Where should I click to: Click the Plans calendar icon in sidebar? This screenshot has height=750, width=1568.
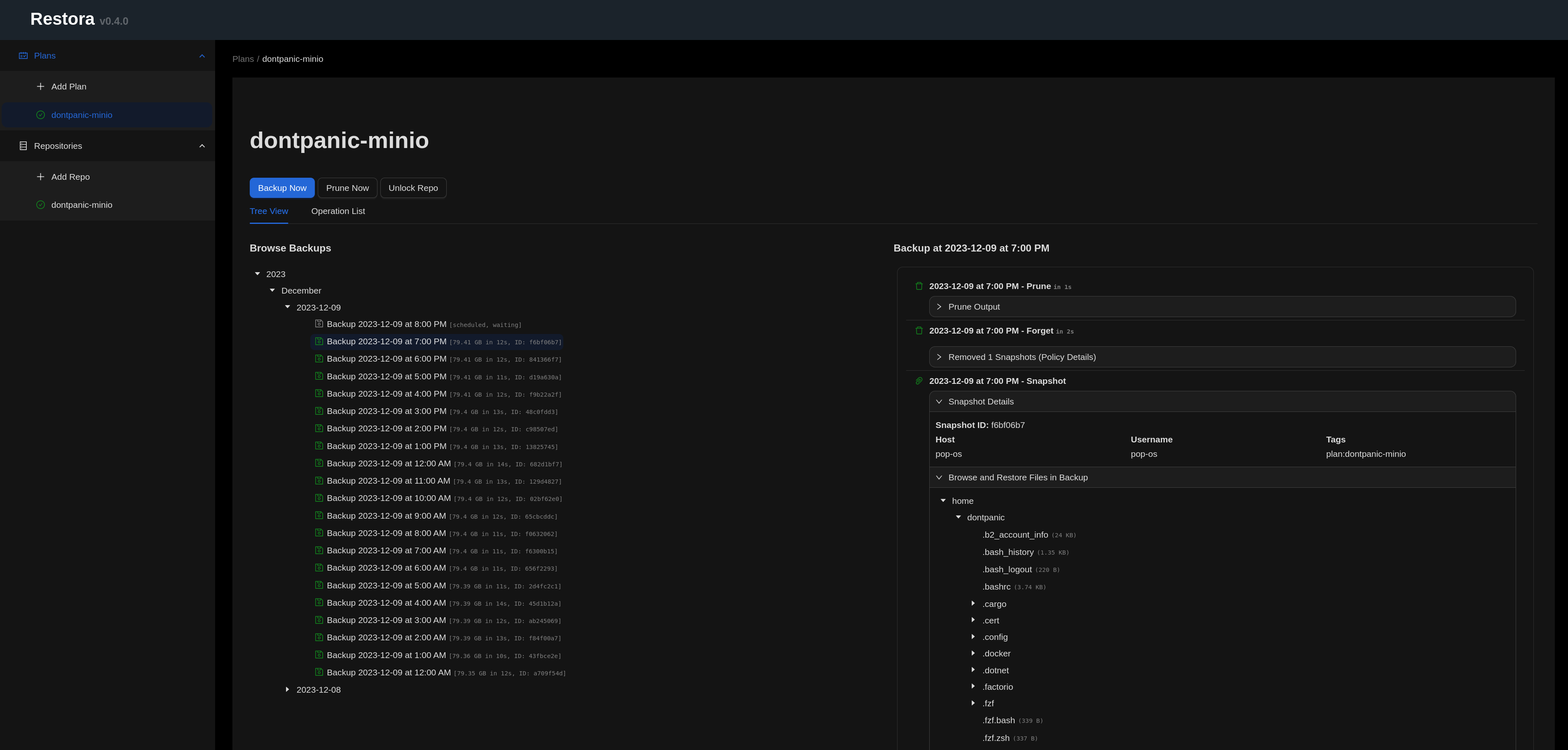click(23, 55)
